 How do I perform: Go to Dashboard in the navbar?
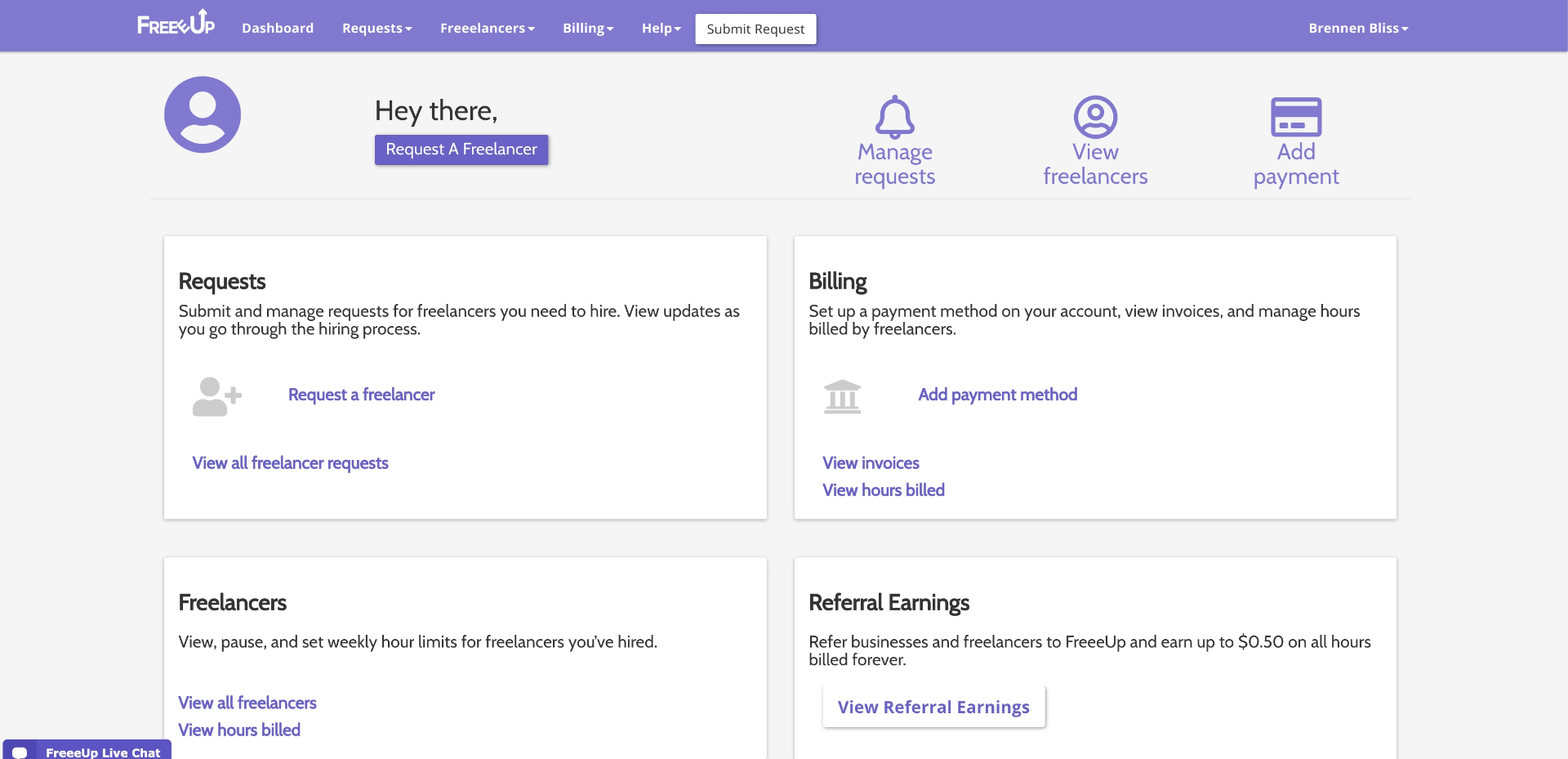point(278,28)
